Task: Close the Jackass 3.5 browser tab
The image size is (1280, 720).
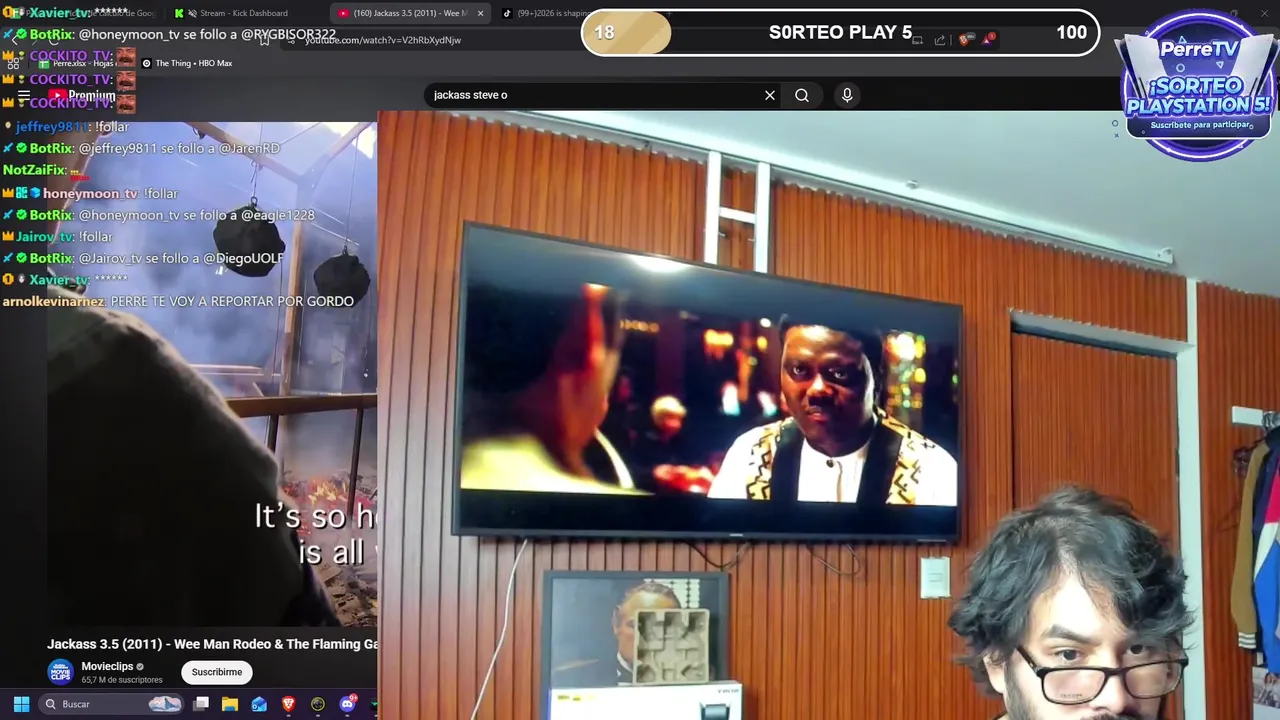Action: [x=480, y=13]
